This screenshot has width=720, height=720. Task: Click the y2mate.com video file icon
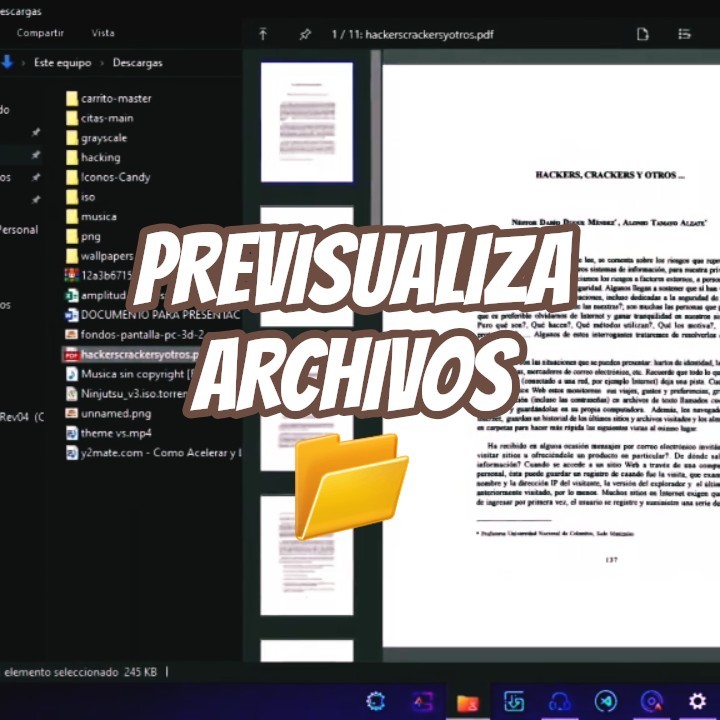coord(72,453)
